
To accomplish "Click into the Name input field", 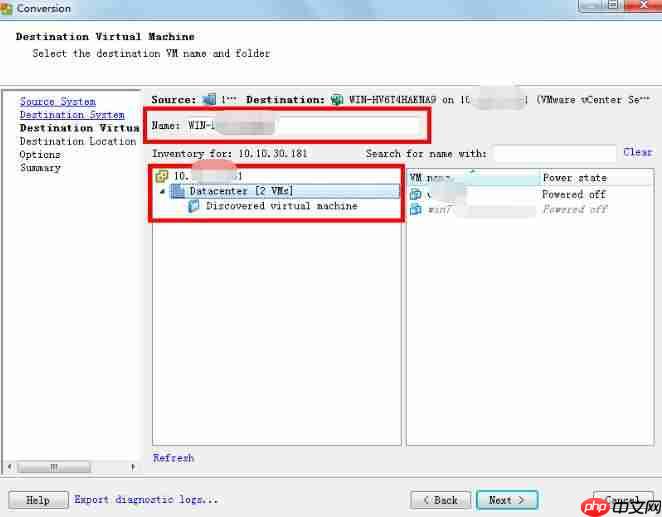I will pos(306,125).
